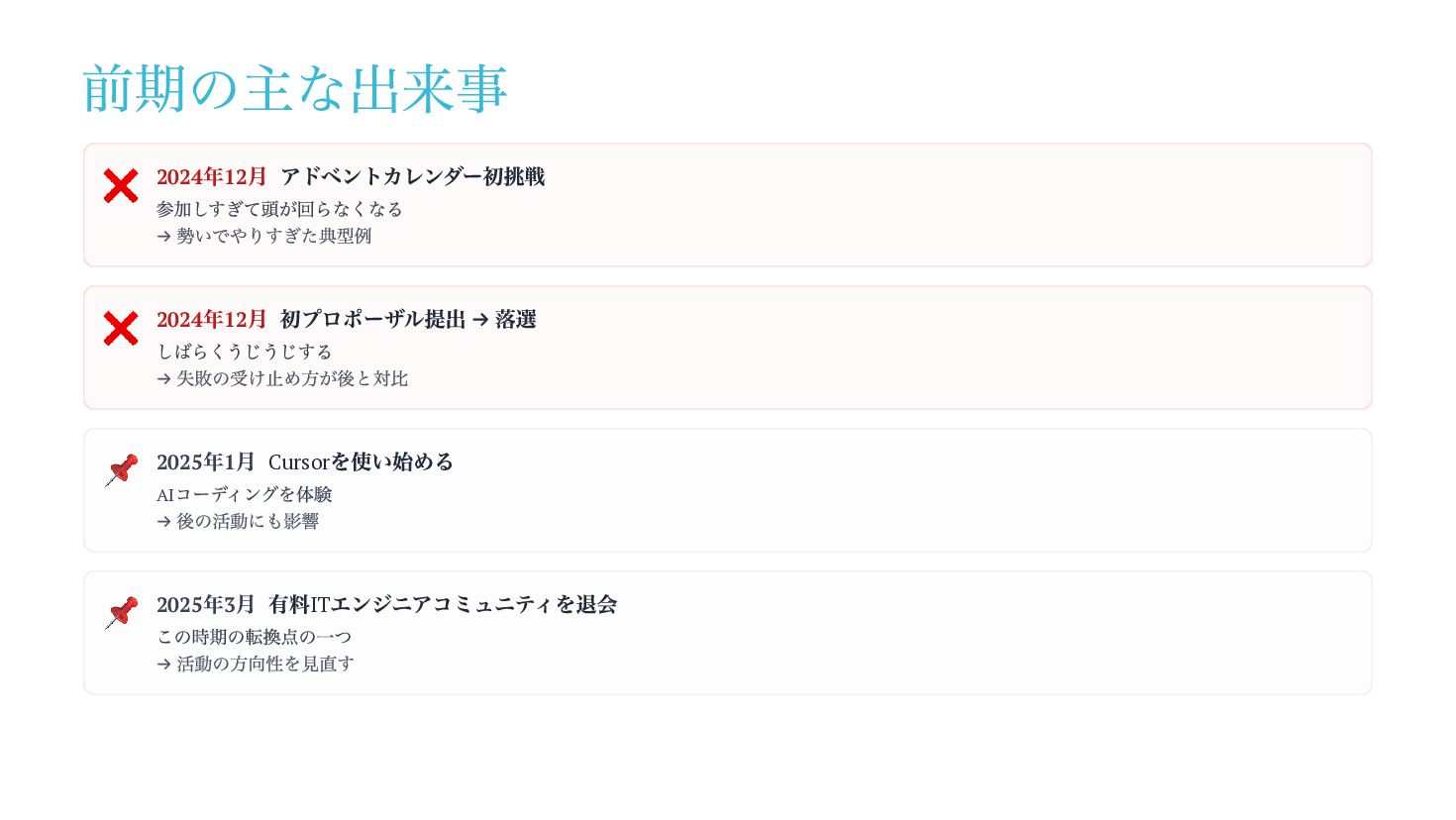The width and height of the screenshot is (1456, 820).
Task: Click the text しばらくうじうじする
Action: click(245, 352)
